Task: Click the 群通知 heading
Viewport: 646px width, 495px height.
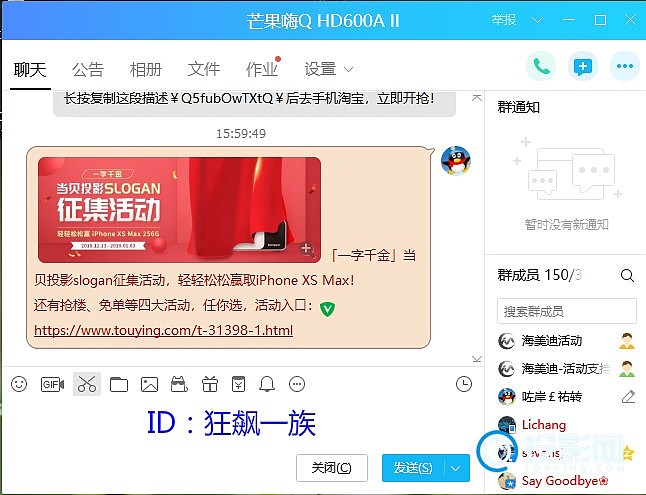Action: click(519, 107)
